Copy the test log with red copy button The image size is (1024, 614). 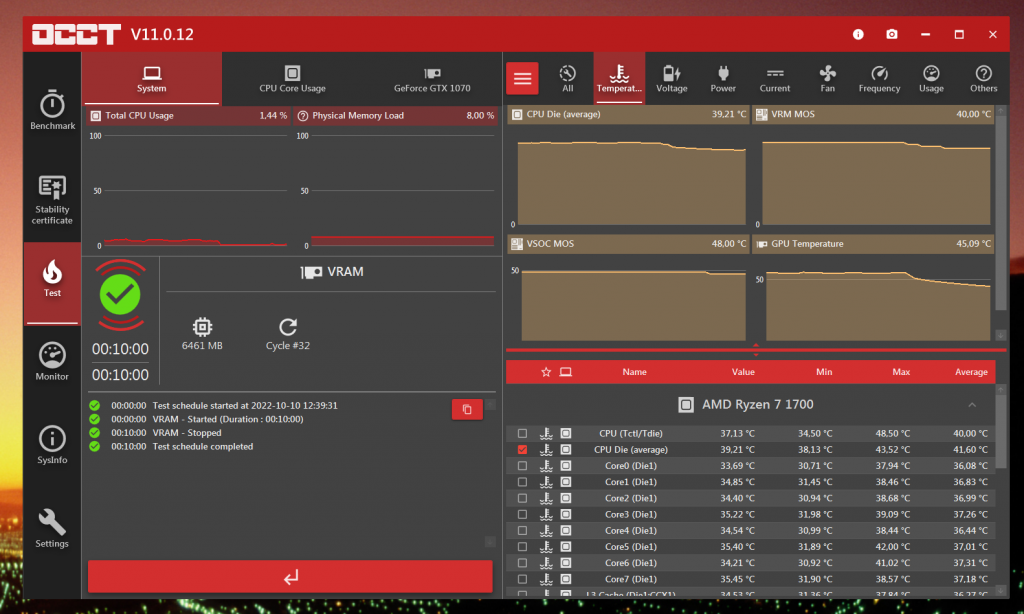tap(467, 410)
